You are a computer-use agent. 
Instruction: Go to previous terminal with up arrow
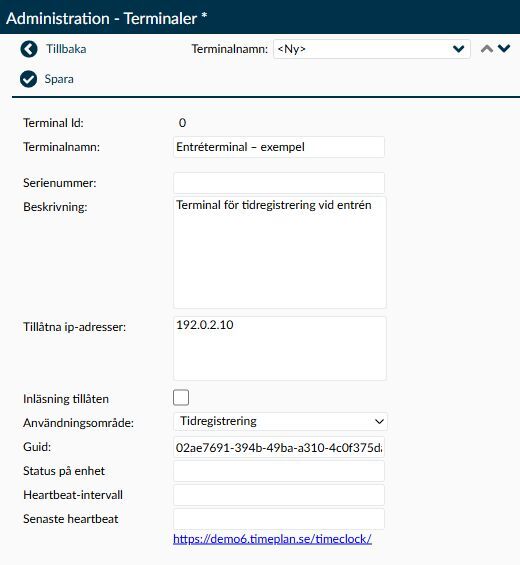click(x=487, y=49)
